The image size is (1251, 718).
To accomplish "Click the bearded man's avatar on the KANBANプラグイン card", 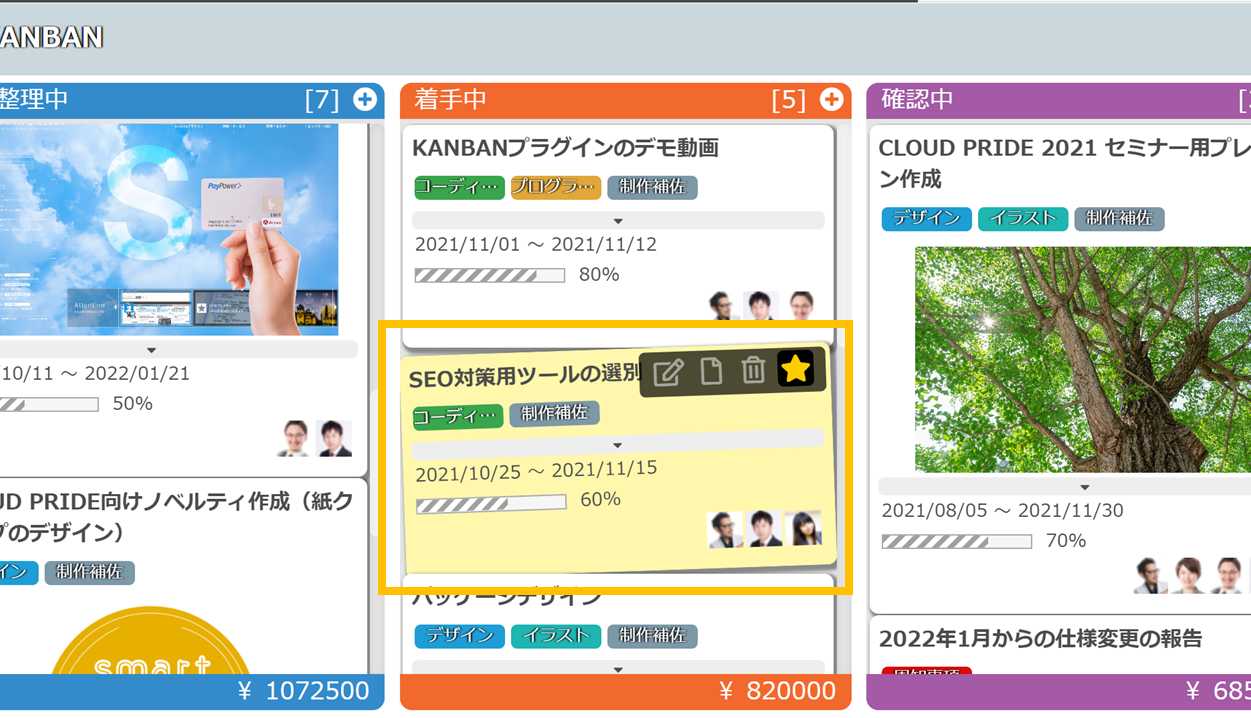I will [x=722, y=305].
